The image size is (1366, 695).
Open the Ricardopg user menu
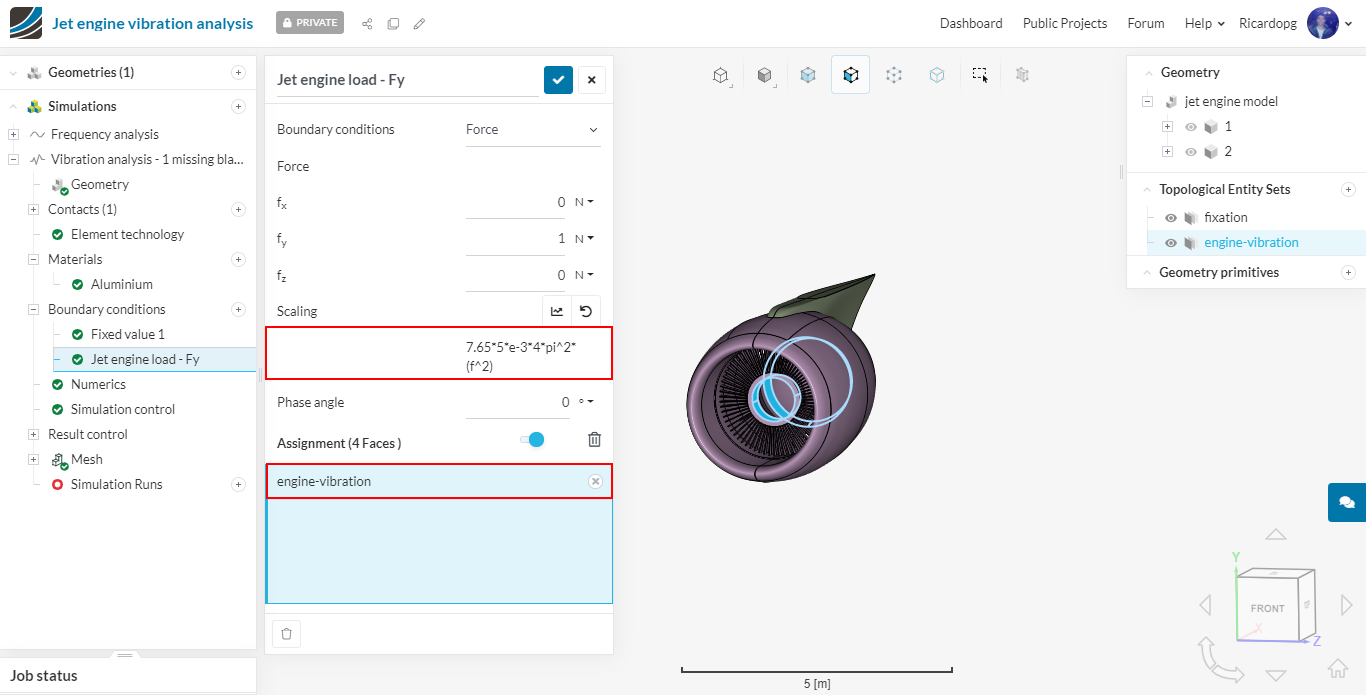coord(1298,23)
